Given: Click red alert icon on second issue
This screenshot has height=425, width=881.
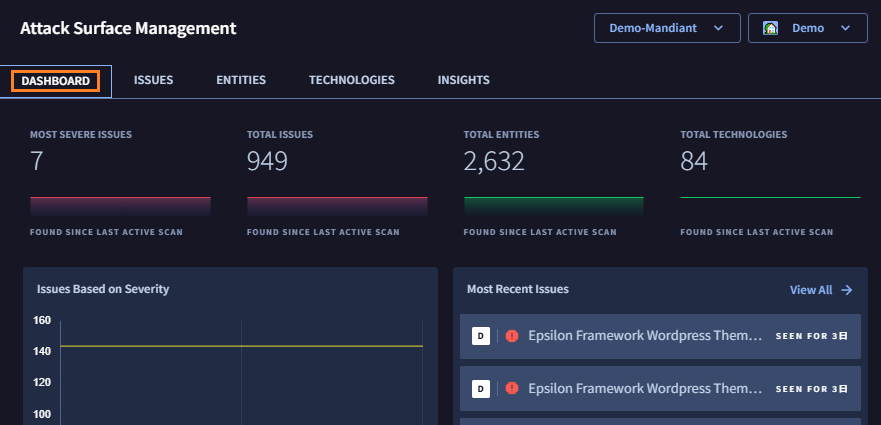Looking at the screenshot, I should click(x=512, y=388).
